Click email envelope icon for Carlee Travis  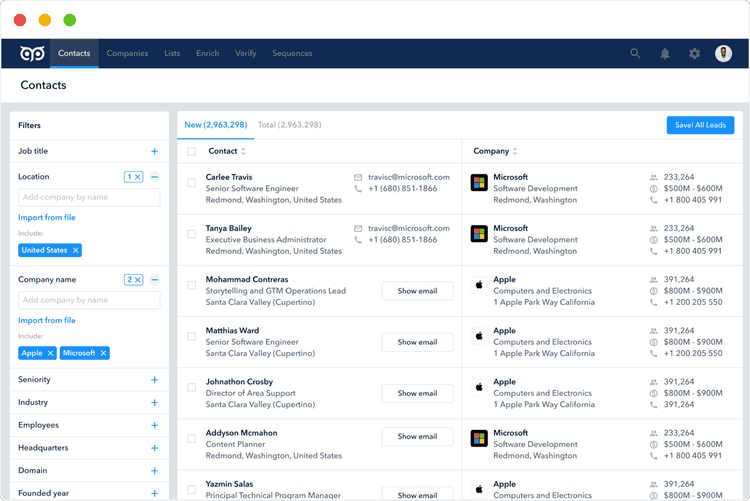tap(358, 177)
